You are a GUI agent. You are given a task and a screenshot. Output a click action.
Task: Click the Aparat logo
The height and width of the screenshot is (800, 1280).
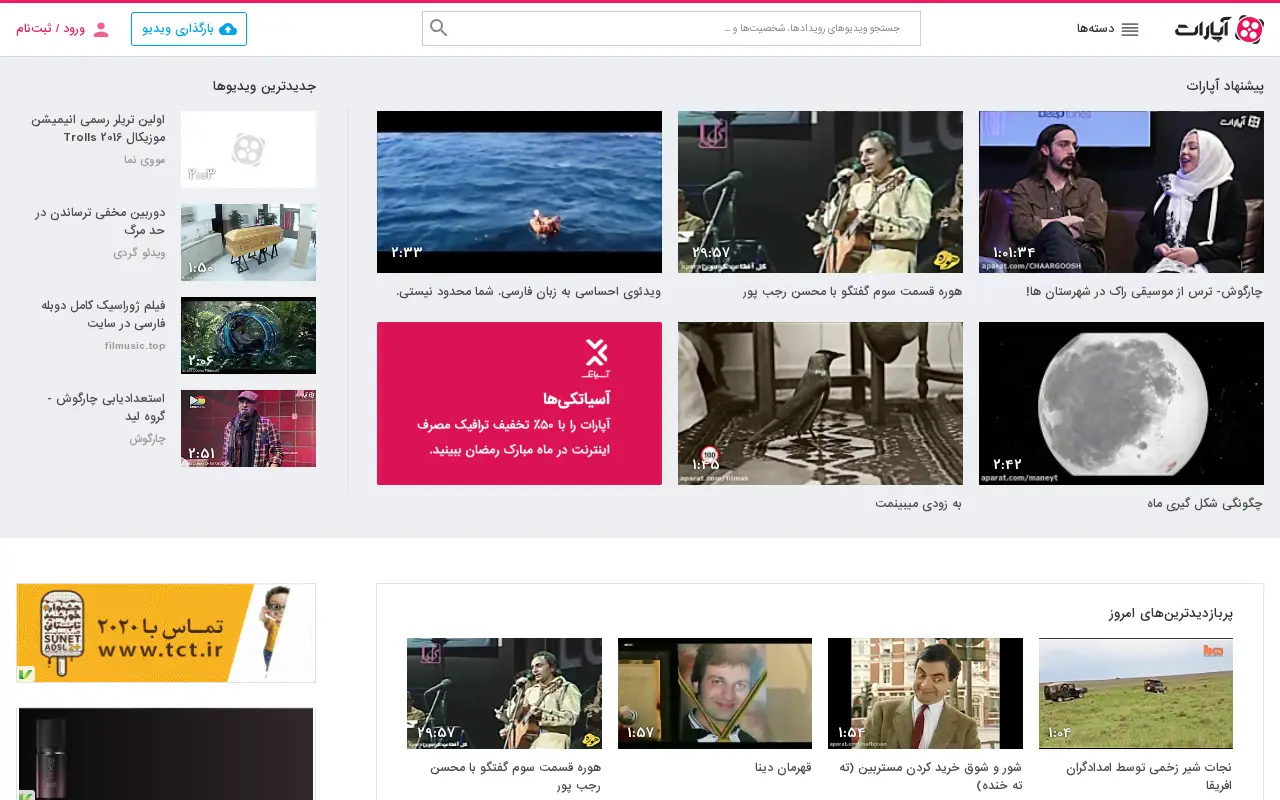pyautogui.click(x=1219, y=29)
